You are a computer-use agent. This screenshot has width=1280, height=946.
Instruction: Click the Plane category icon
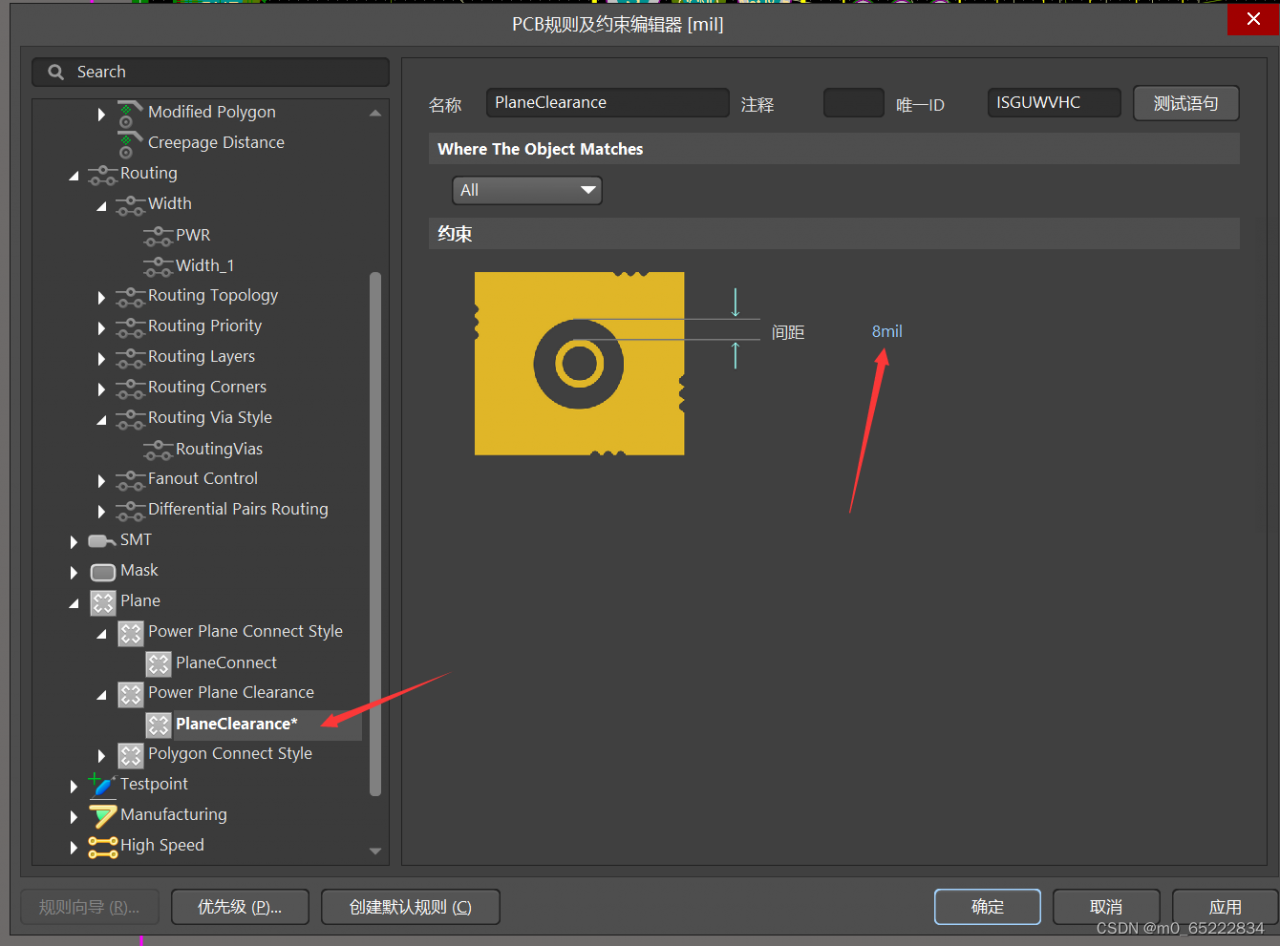click(103, 602)
